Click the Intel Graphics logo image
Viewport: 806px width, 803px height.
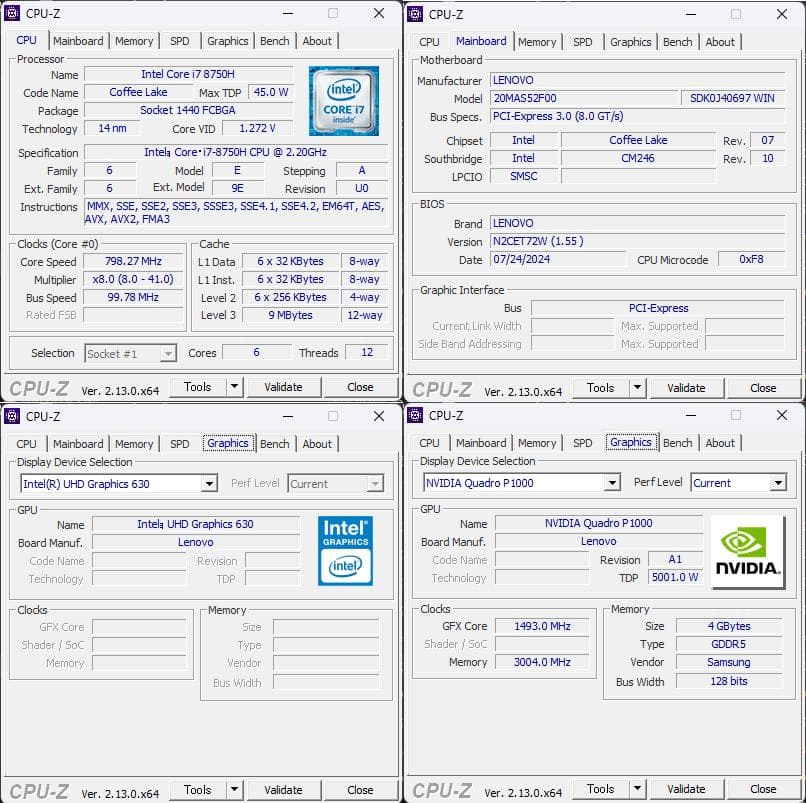[345, 550]
